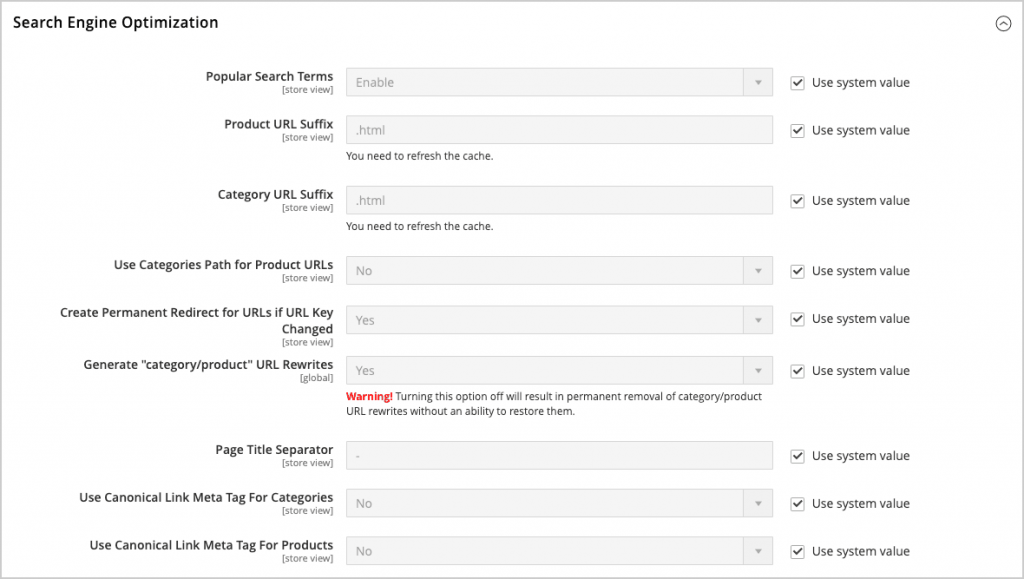
Task: Uncheck Use system value for Popular Search Terms
Action: [797, 82]
